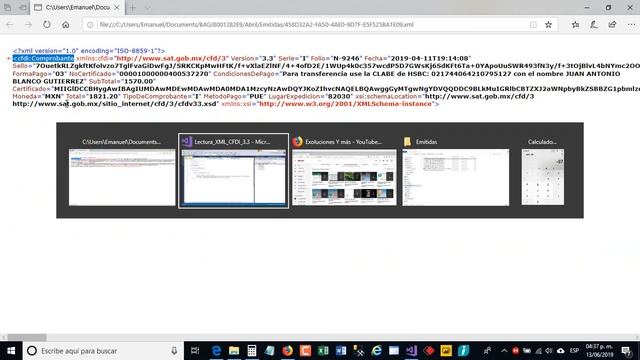This screenshot has height=360, width=640.
Task: Go to Edge home page
Action: [66, 25]
